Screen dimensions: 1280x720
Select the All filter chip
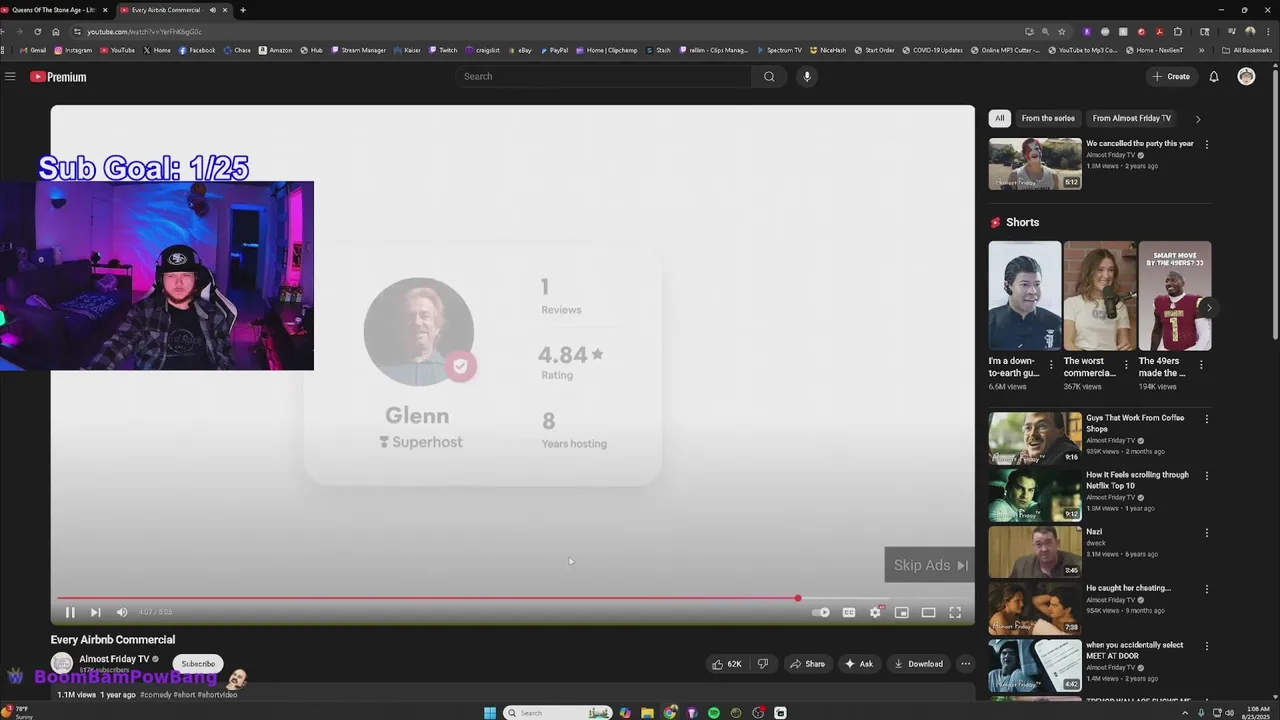click(x=1000, y=118)
